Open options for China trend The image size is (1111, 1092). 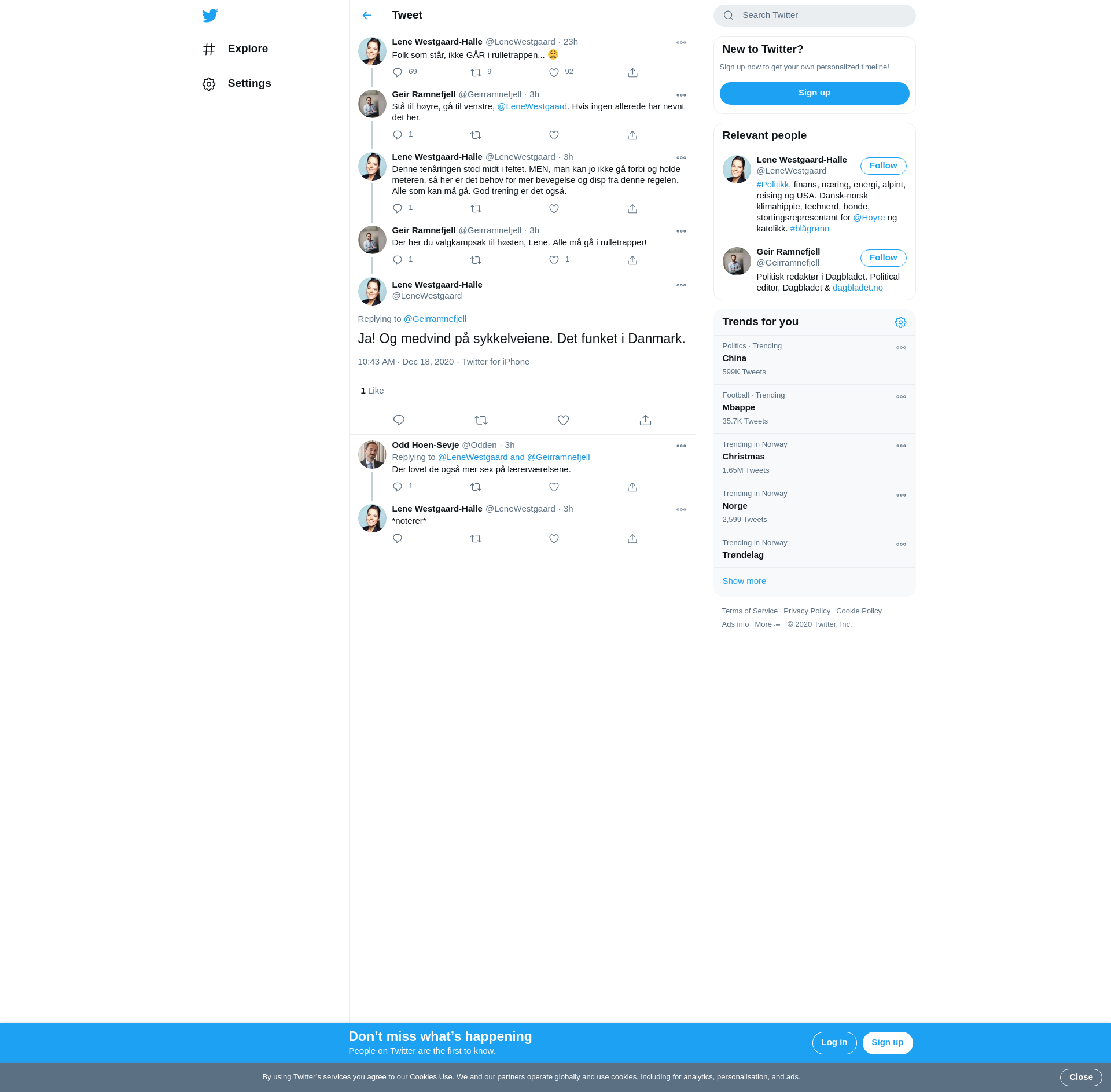pos(901,347)
